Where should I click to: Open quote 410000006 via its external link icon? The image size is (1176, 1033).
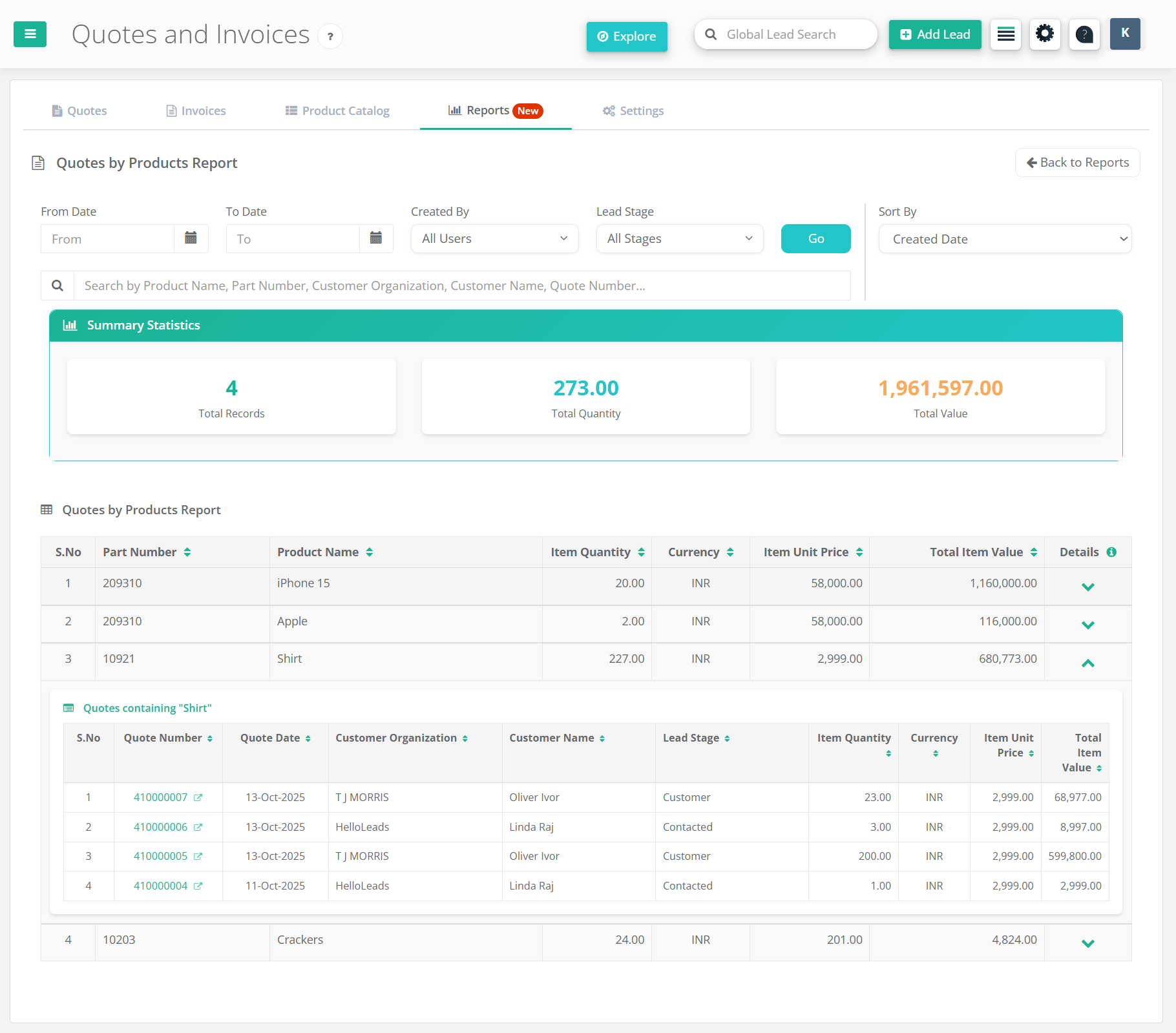[198, 827]
